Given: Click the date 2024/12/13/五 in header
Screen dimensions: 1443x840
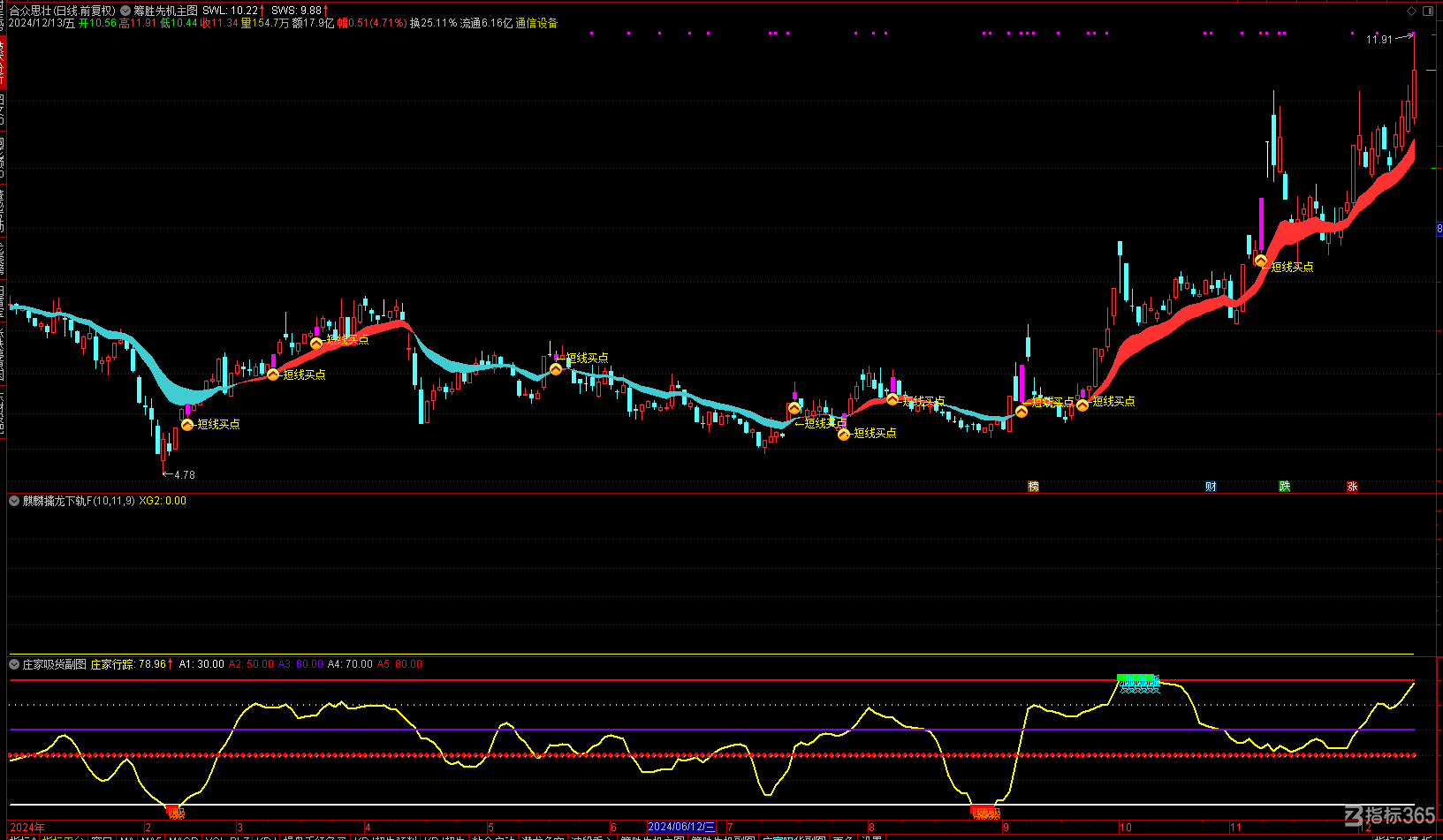Looking at the screenshot, I should tap(42, 23).
